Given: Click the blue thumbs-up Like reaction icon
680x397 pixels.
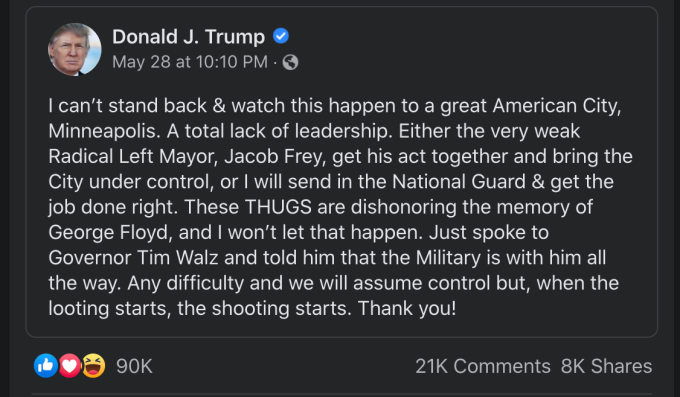Looking at the screenshot, I should [46, 366].
